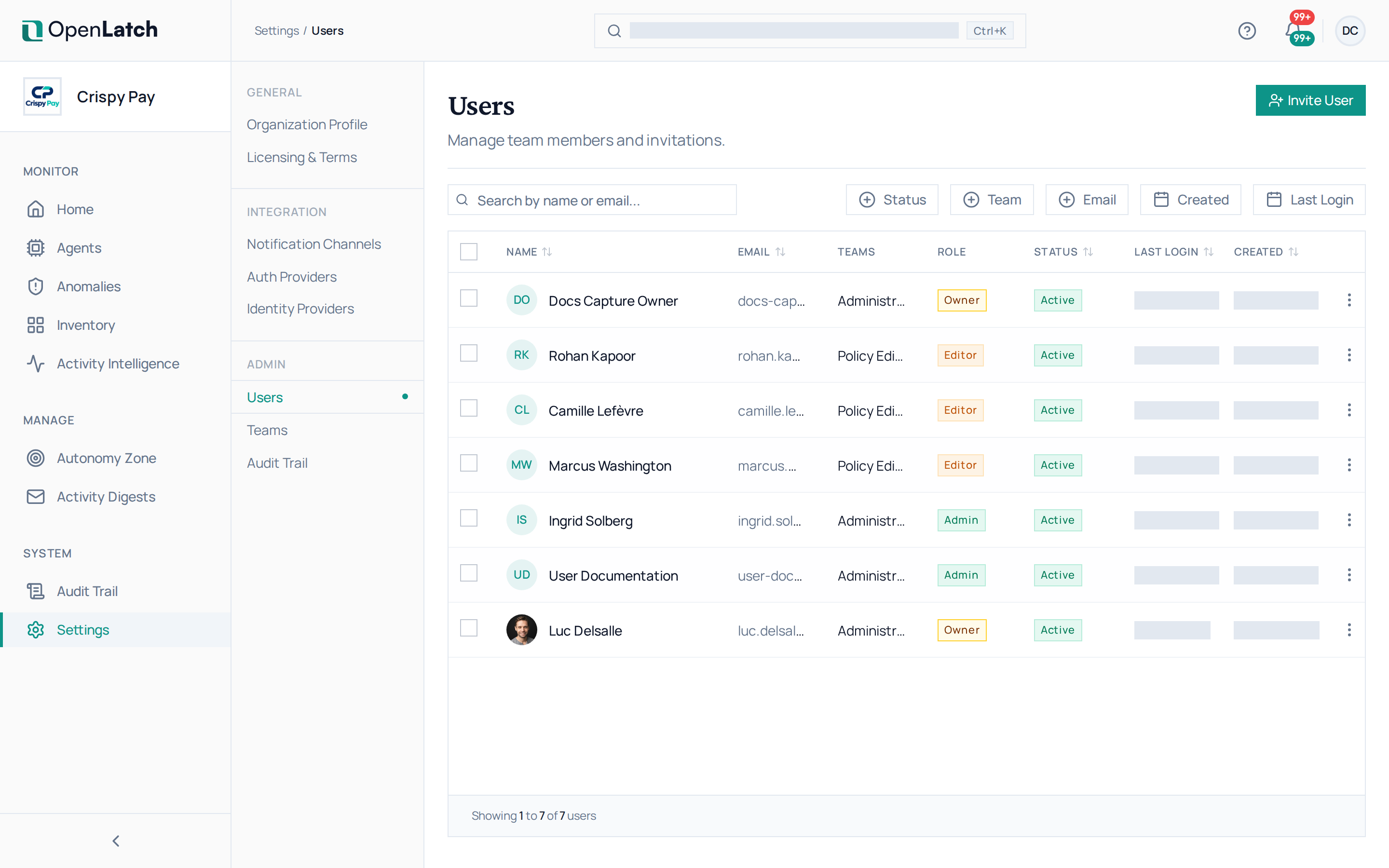Viewport: 1389px width, 868px height.
Task: Open Organization Profile settings
Action: pyautogui.click(x=307, y=124)
